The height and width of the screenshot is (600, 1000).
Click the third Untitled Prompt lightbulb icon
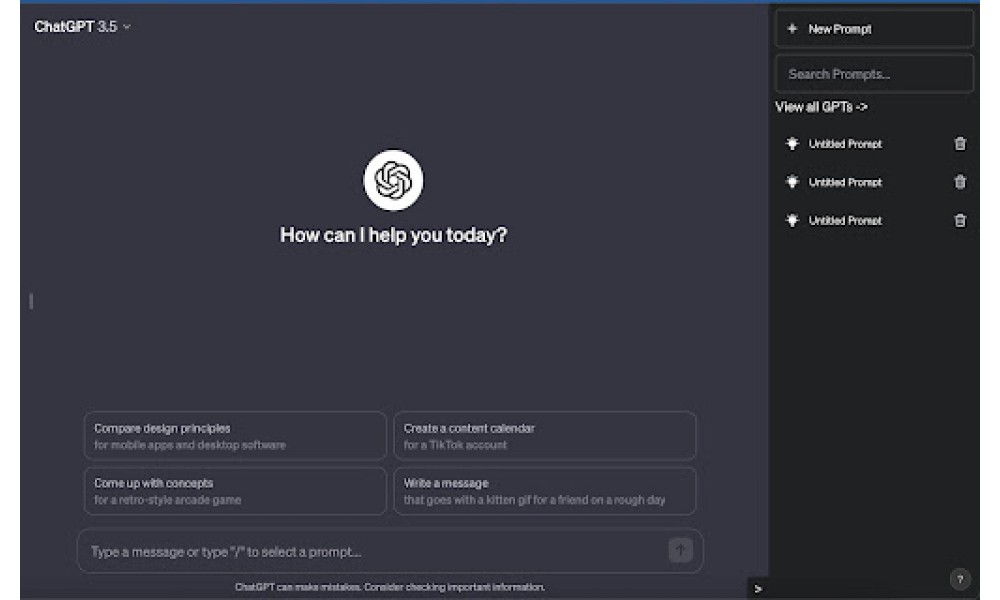(x=792, y=221)
